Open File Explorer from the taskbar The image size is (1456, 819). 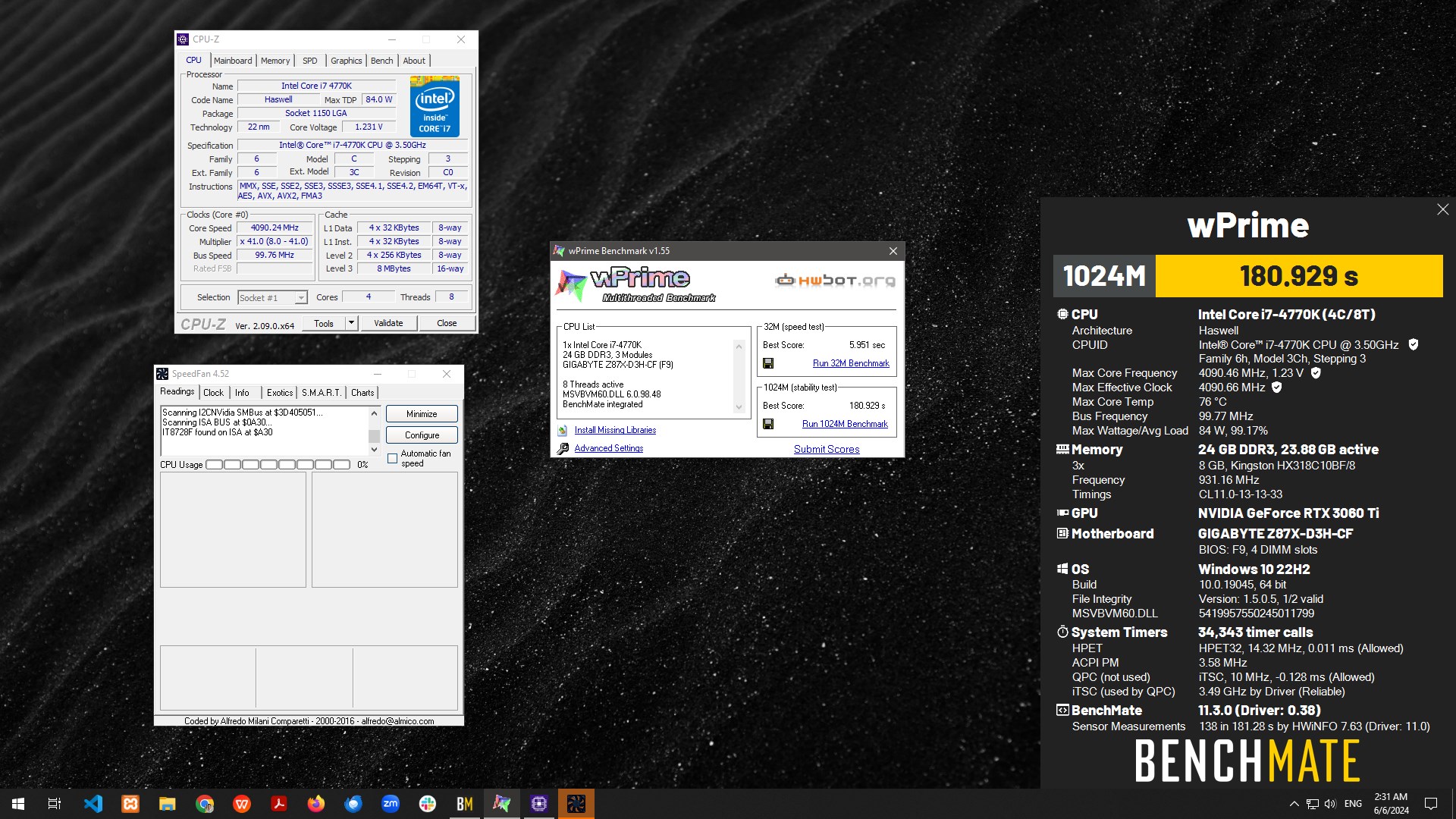point(168,804)
